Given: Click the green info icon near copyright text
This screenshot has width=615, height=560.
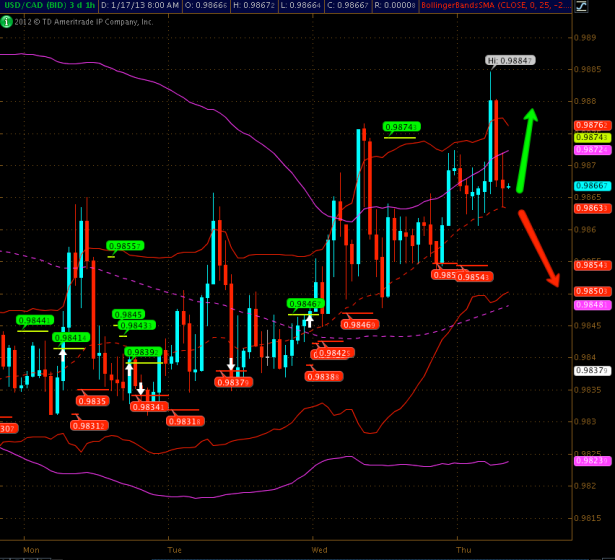Looking at the screenshot, I should 7,20.
